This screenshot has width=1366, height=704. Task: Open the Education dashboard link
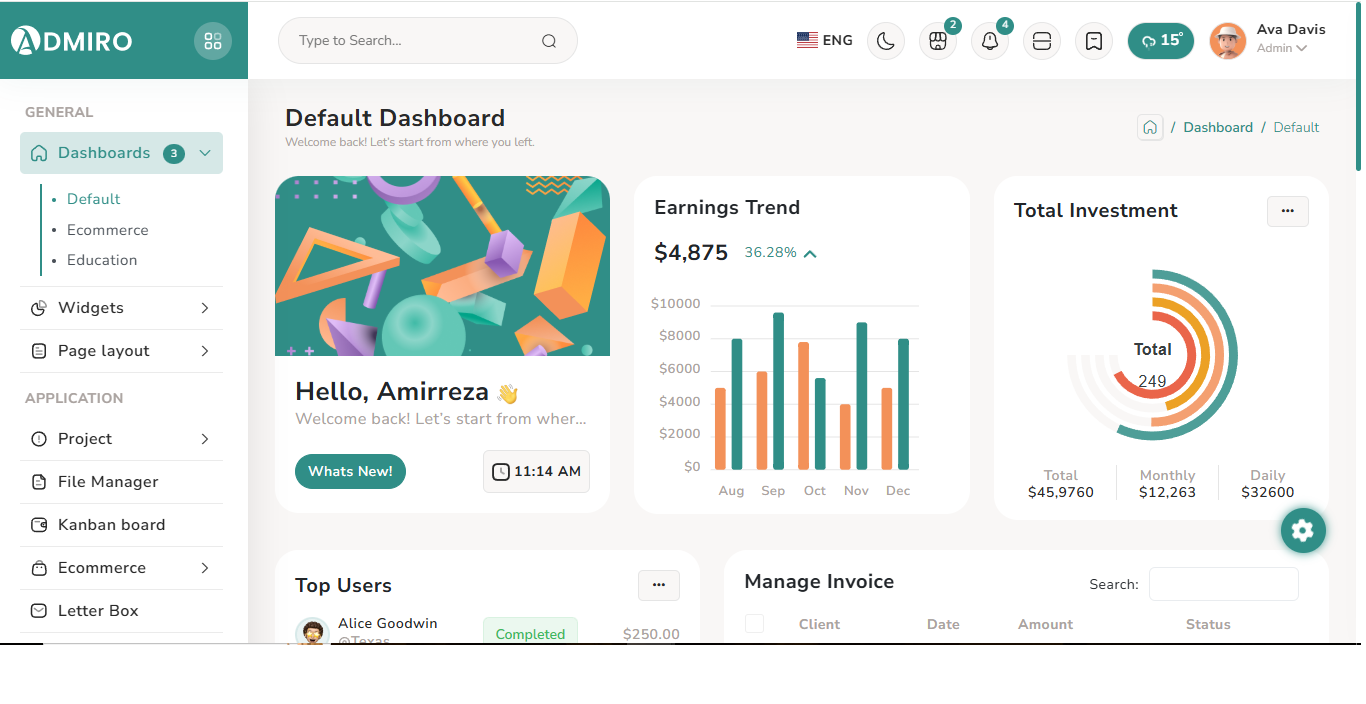[x=102, y=259]
